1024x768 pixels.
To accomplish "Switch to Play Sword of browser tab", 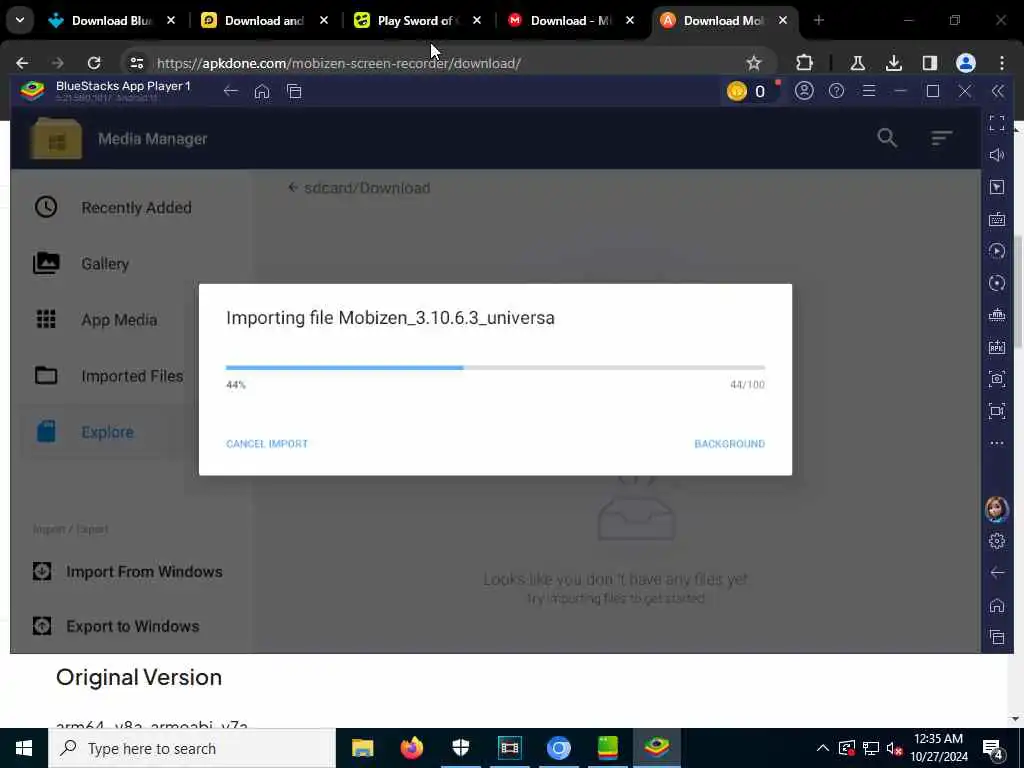I will point(418,20).
